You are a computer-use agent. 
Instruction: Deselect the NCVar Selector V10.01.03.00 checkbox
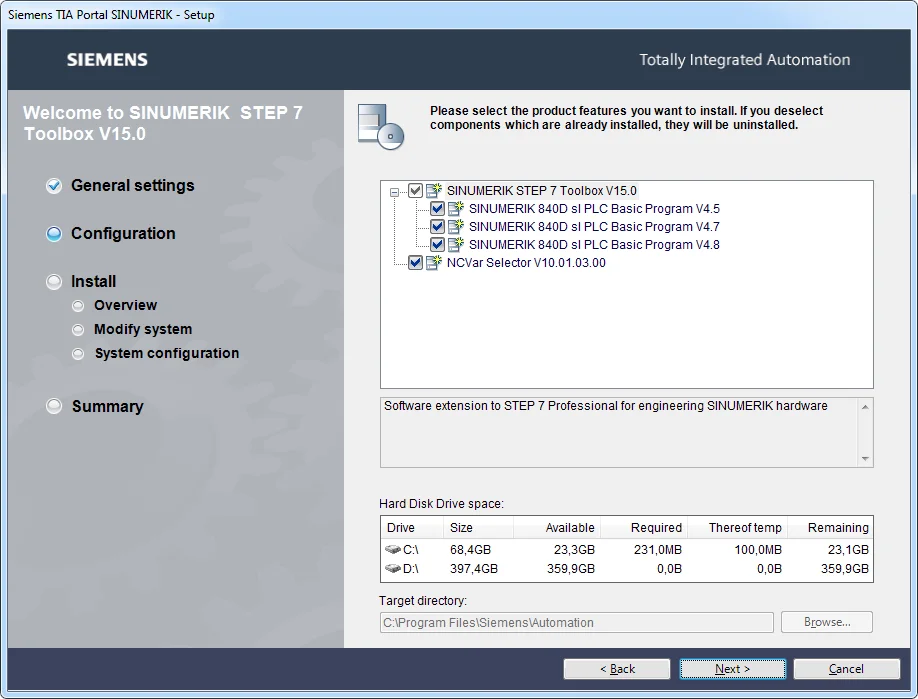pos(416,263)
